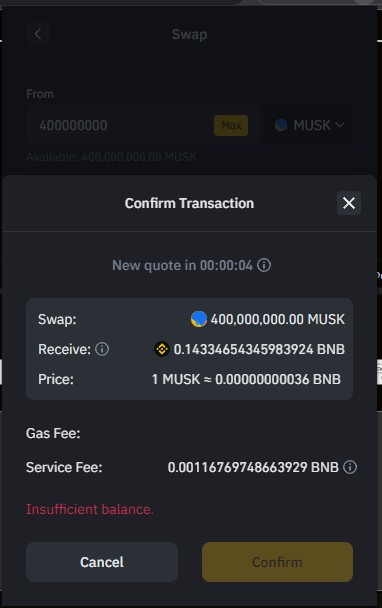Click the New quote countdown text

pyautogui.click(x=182, y=266)
